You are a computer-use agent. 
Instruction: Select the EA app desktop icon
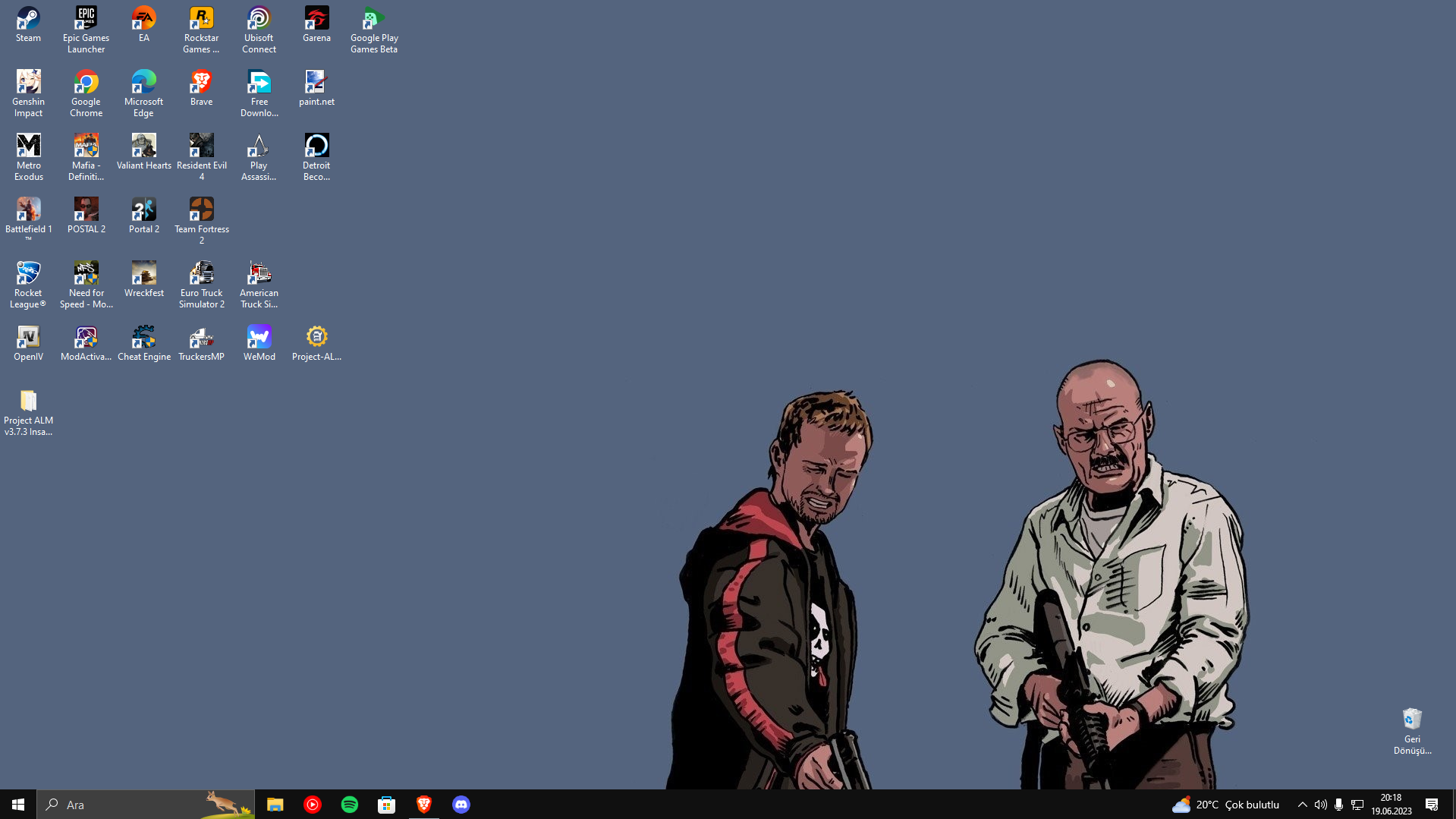tap(143, 24)
